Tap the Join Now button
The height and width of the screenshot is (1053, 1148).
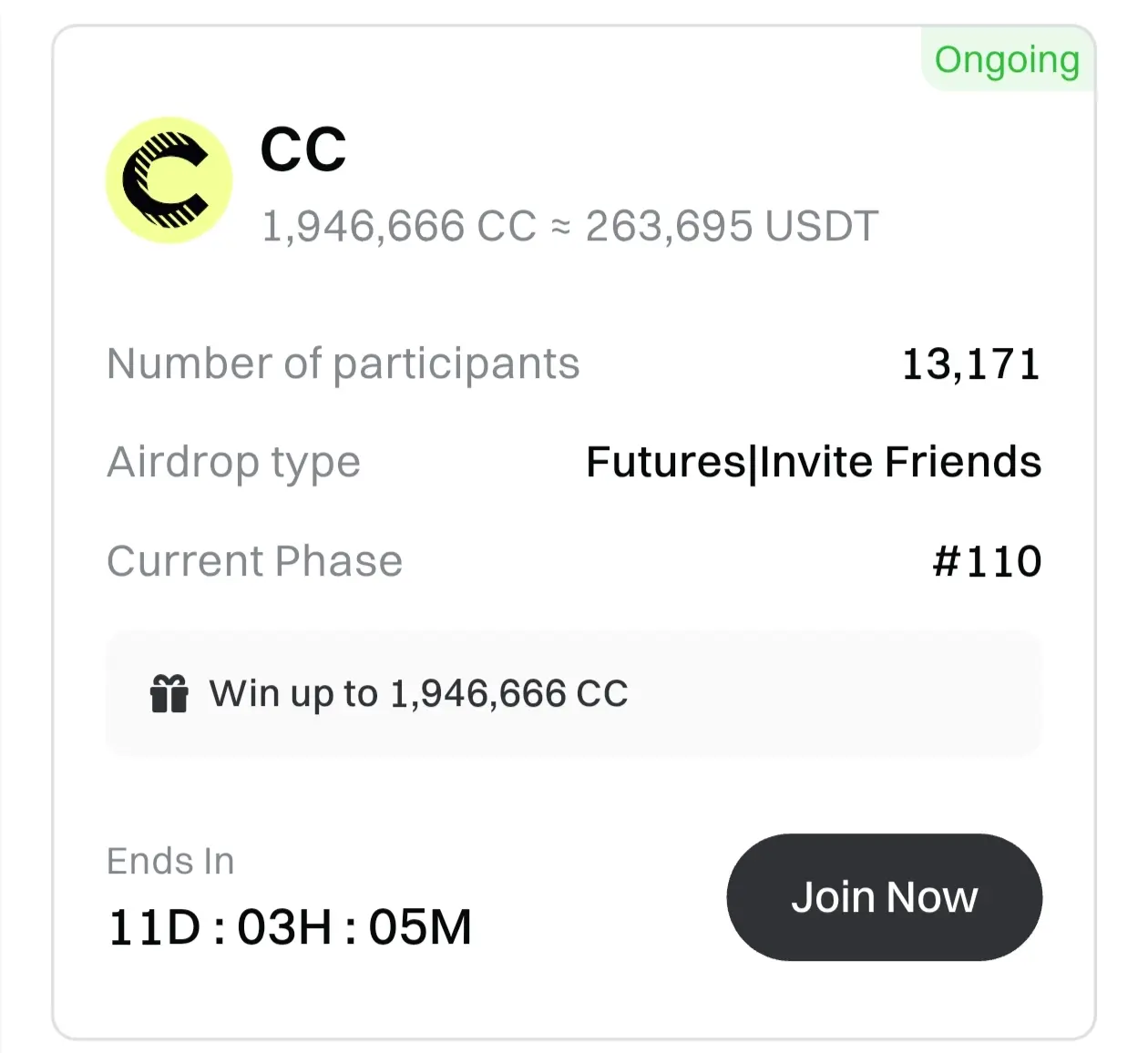tap(884, 897)
